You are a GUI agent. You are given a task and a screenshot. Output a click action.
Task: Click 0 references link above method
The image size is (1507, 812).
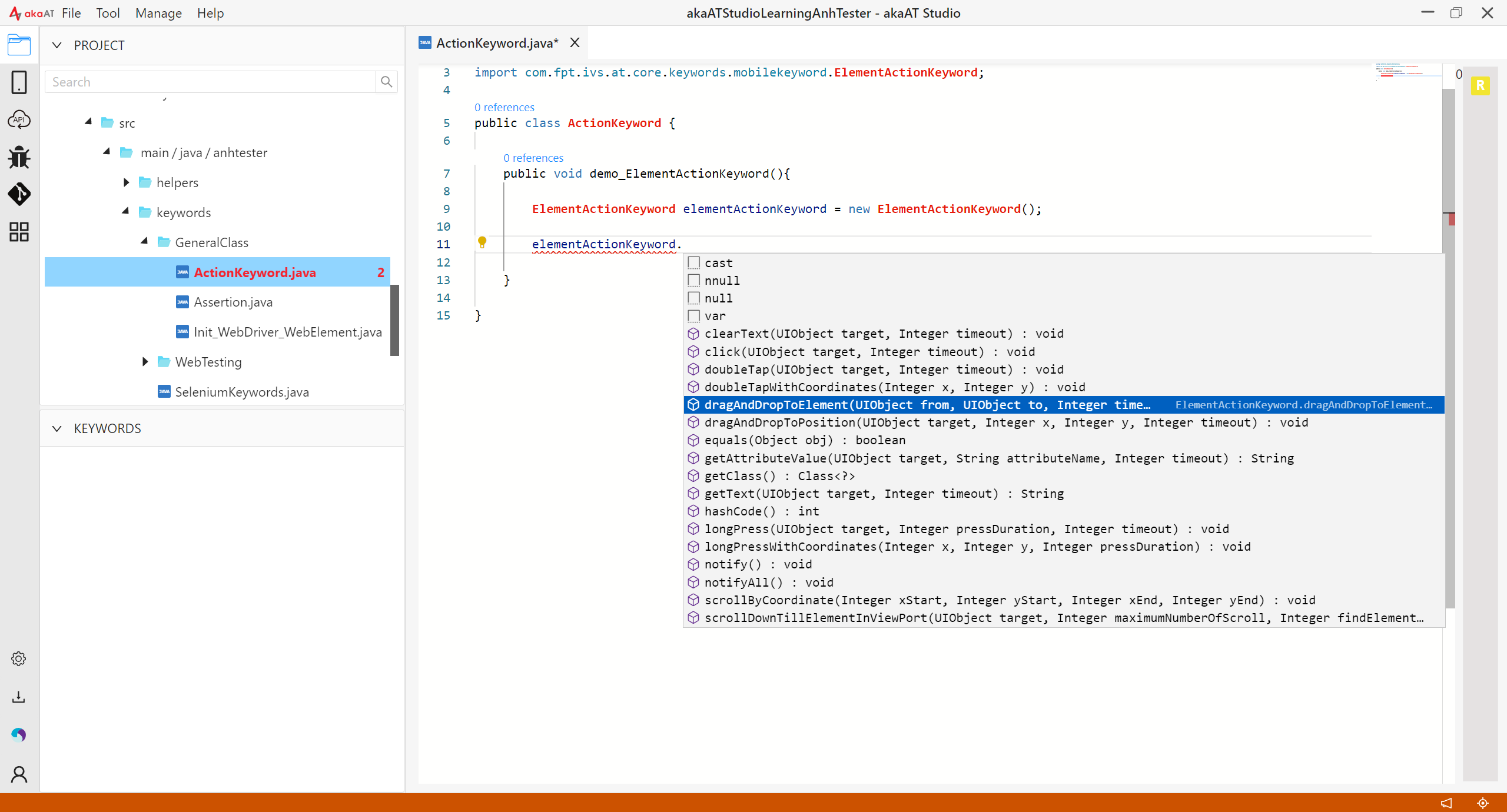click(x=533, y=158)
